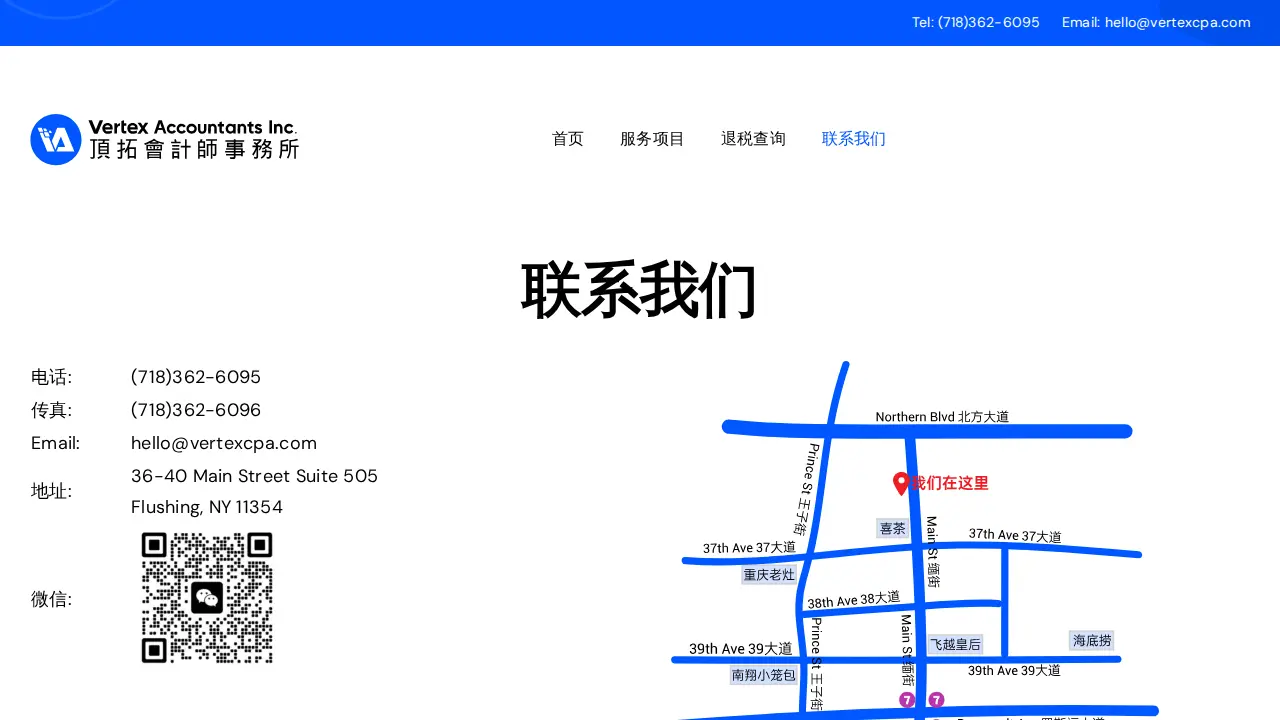Viewport: 1280px width, 720px height.
Task: Open the 服务项目 services menu
Action: click(652, 139)
